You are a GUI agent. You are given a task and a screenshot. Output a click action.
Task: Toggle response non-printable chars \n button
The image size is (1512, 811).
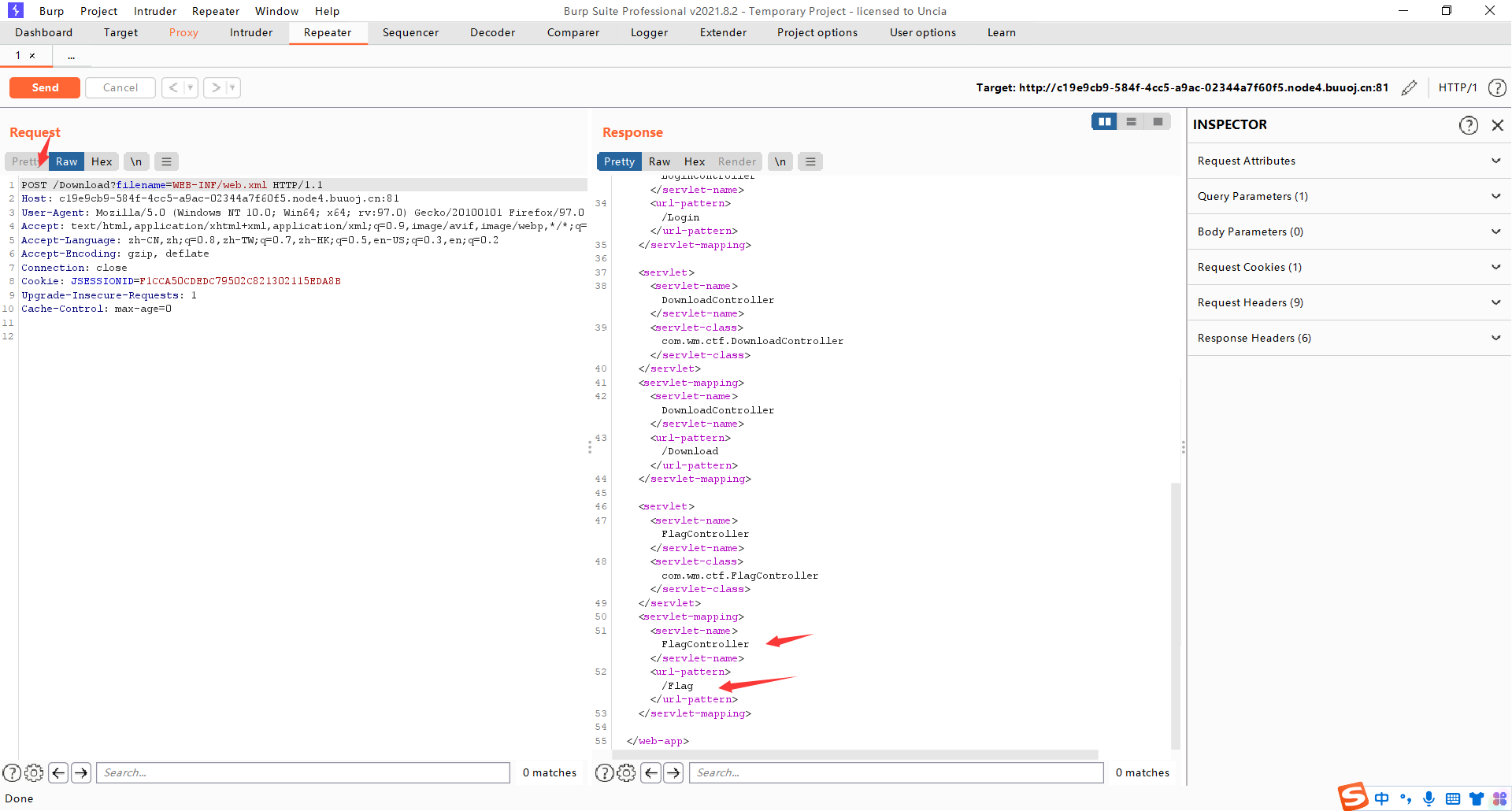pyautogui.click(x=780, y=161)
